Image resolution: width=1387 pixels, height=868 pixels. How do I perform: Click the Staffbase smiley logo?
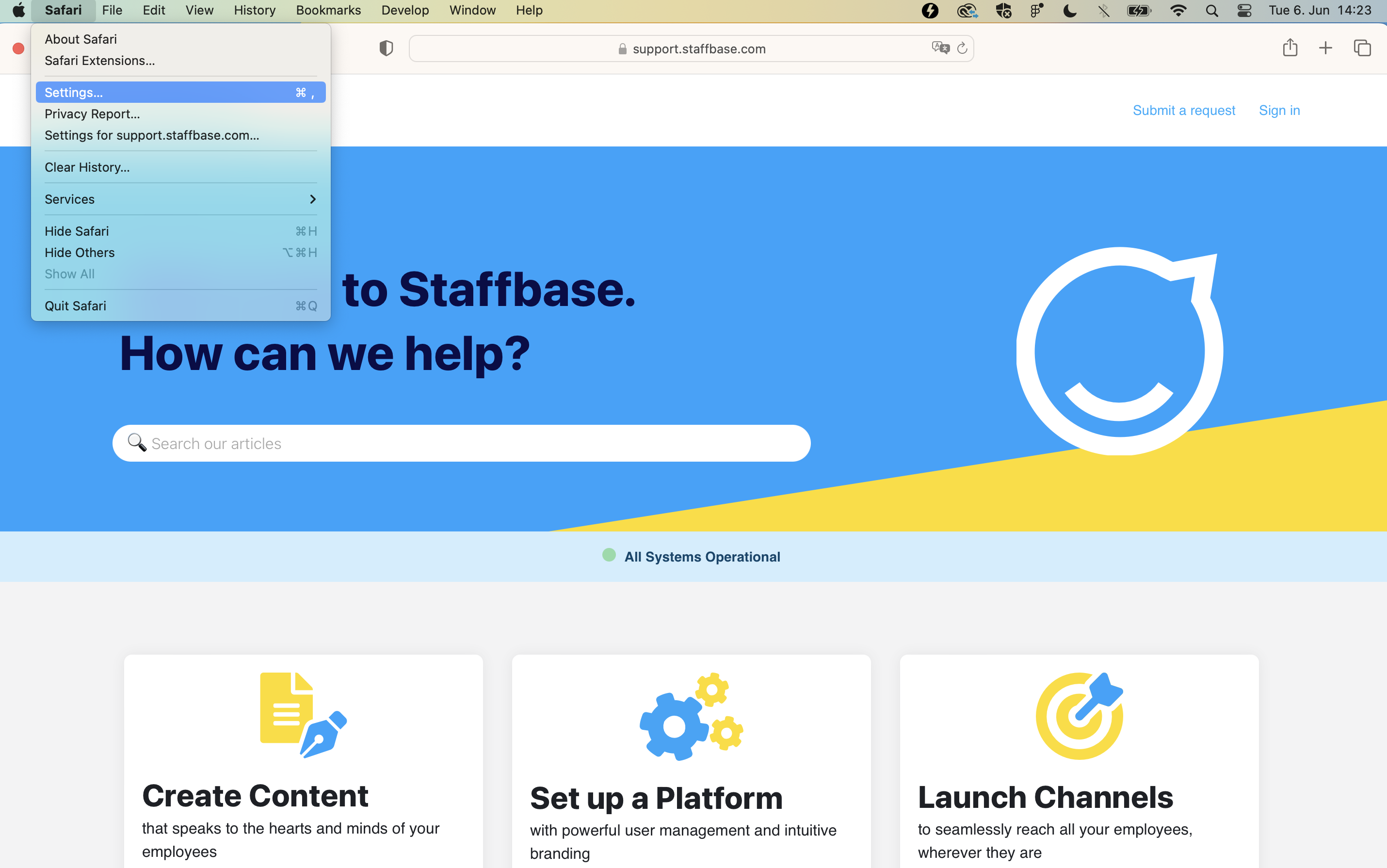(x=1119, y=352)
